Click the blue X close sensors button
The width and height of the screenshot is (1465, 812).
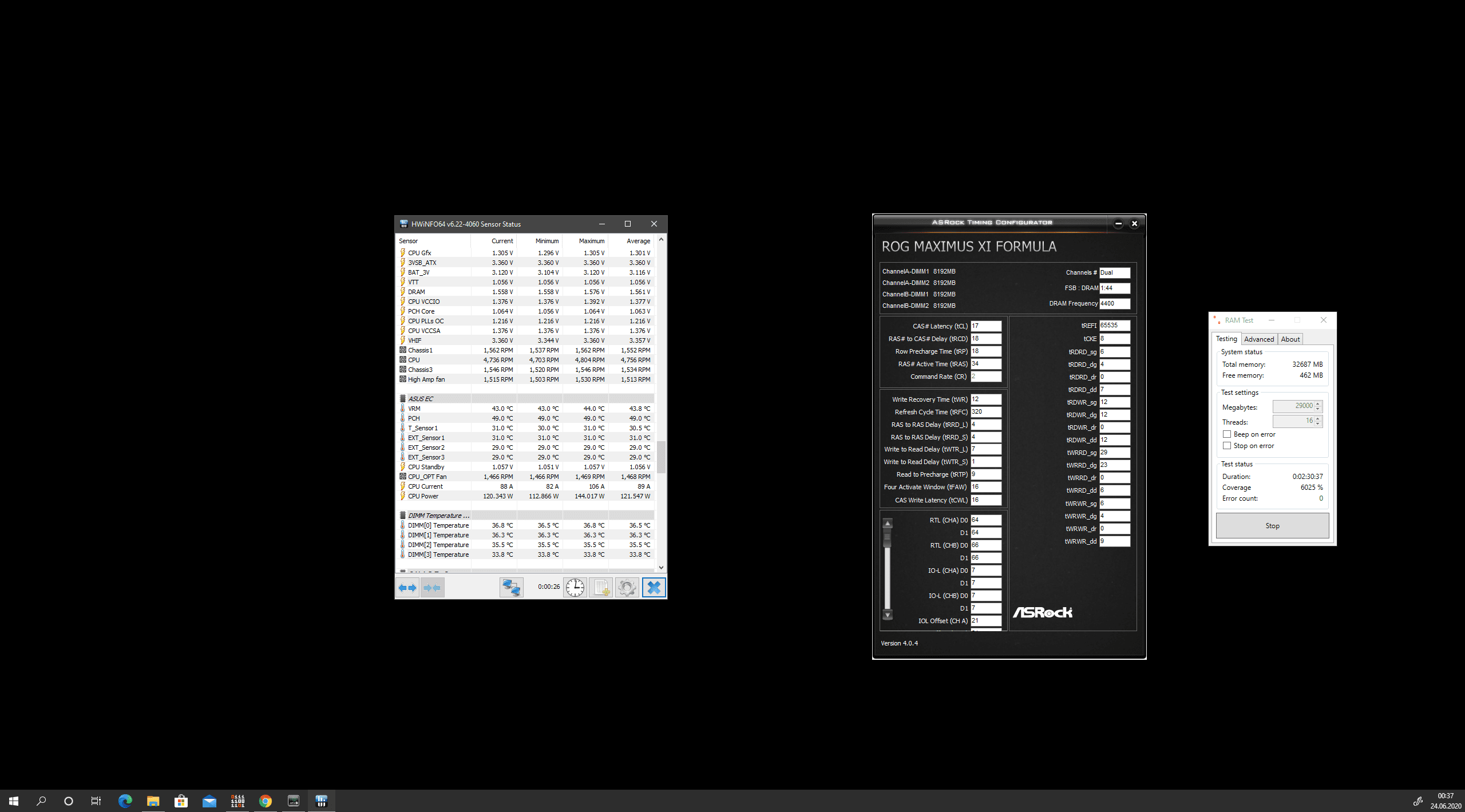click(654, 588)
